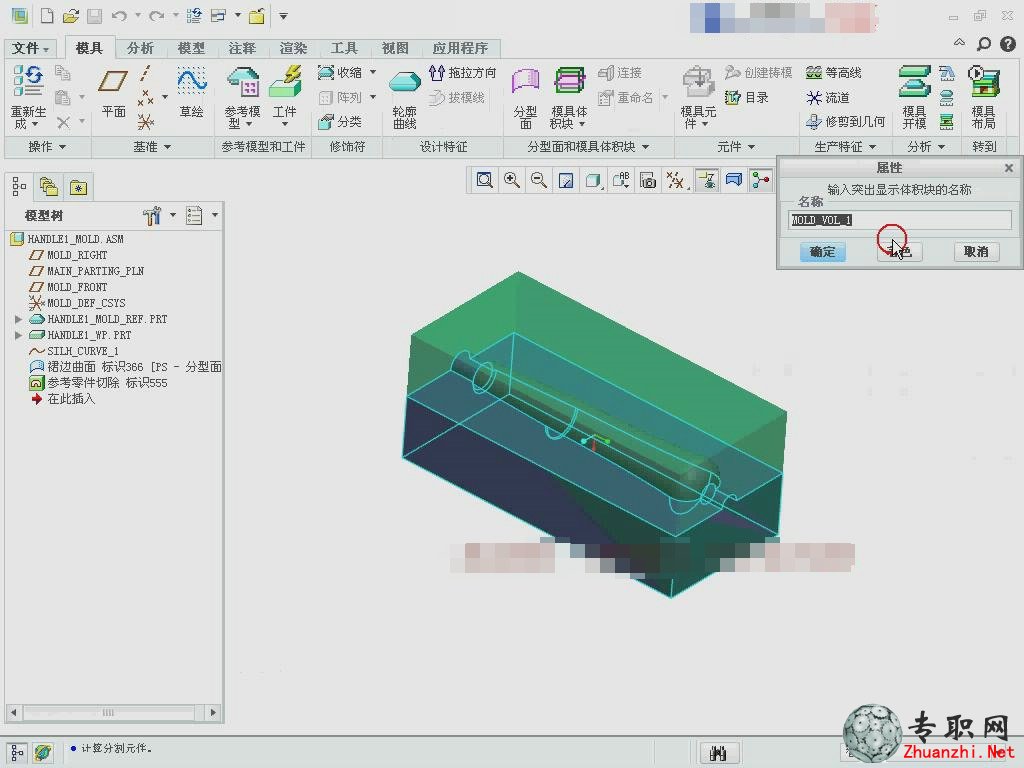
Task: Click the refit zoom icon in graphics toolbar
Action: (x=485, y=180)
